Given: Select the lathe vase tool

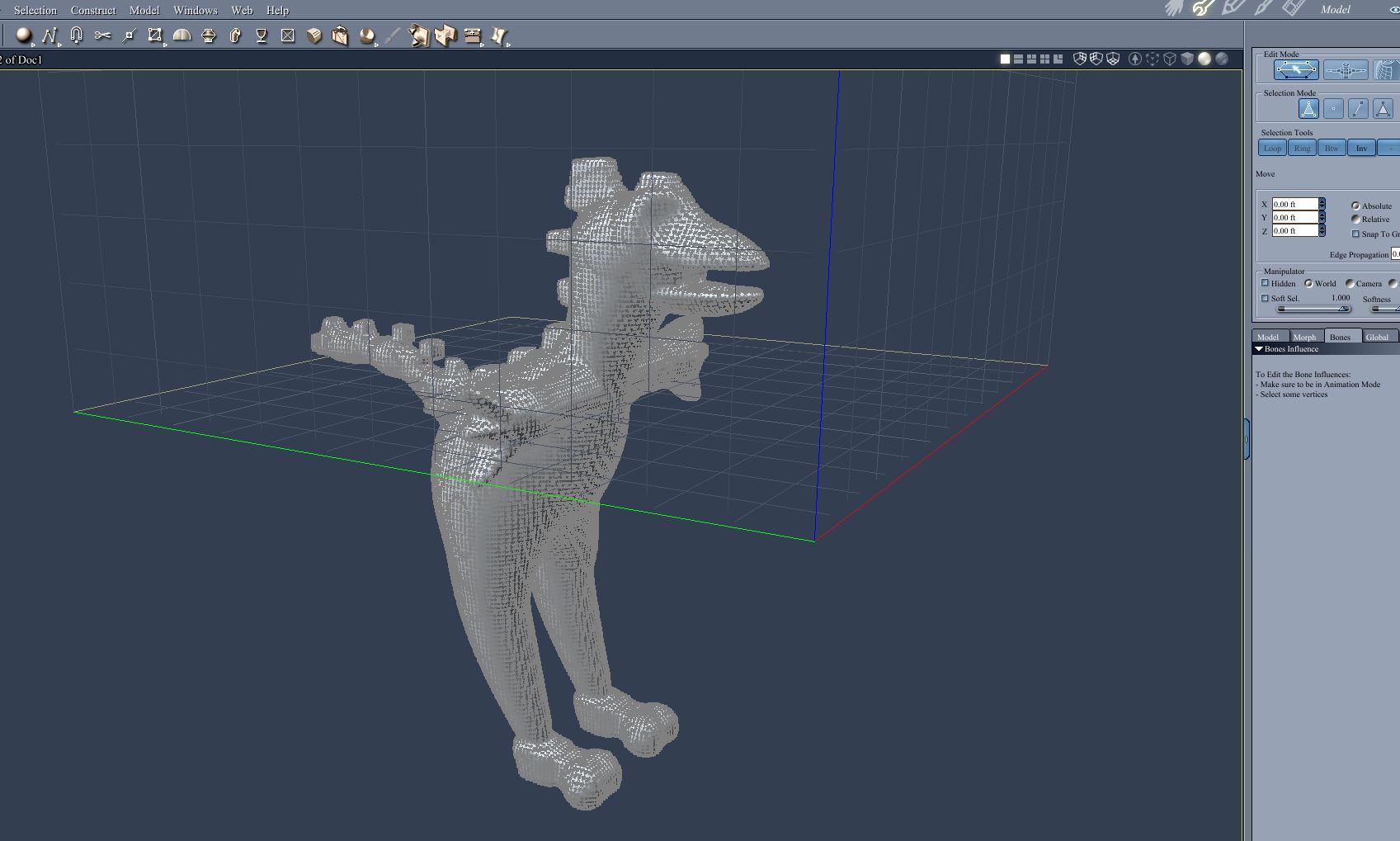Looking at the screenshot, I should pyautogui.click(x=209, y=35).
